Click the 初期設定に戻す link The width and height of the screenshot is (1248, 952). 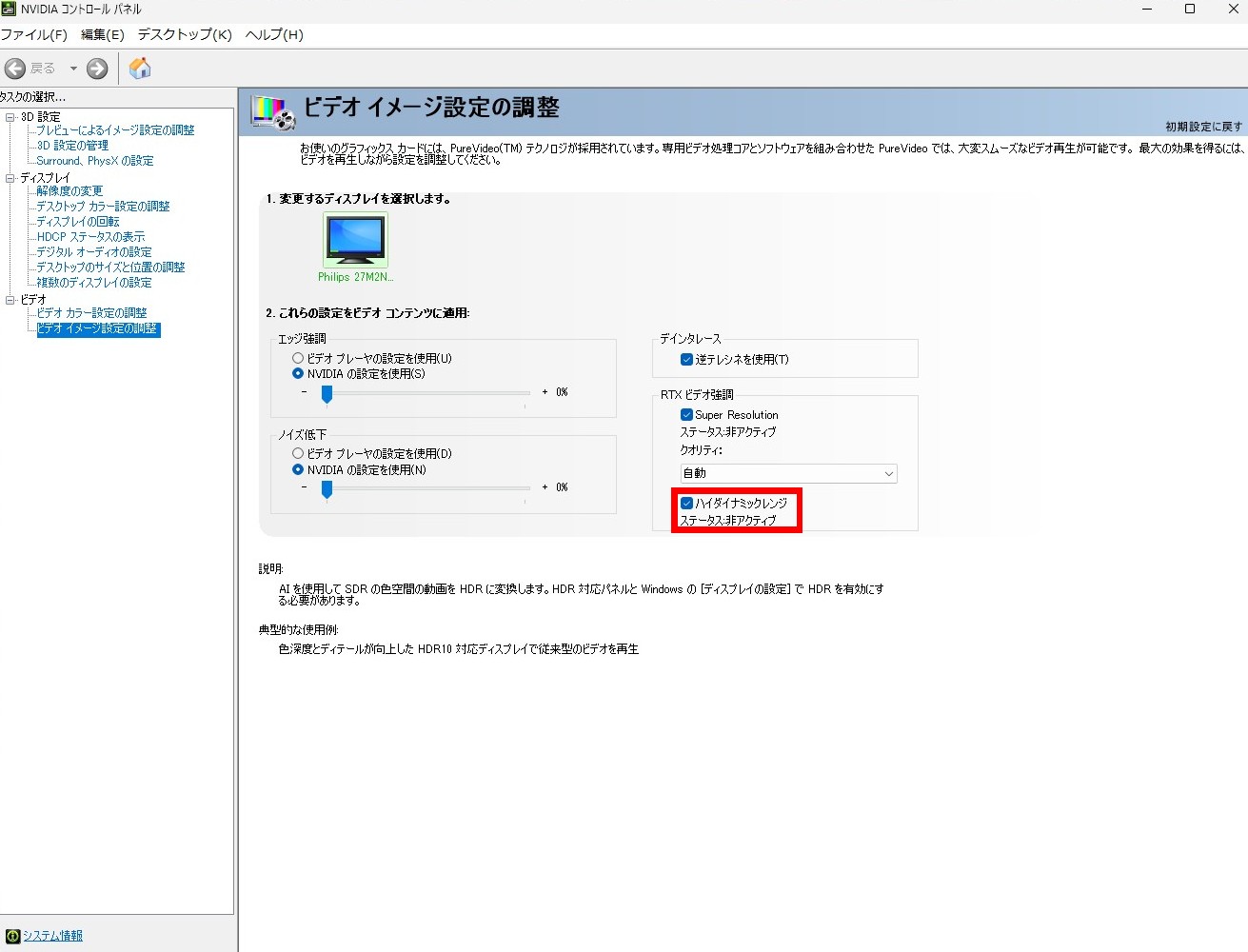coord(1203,127)
